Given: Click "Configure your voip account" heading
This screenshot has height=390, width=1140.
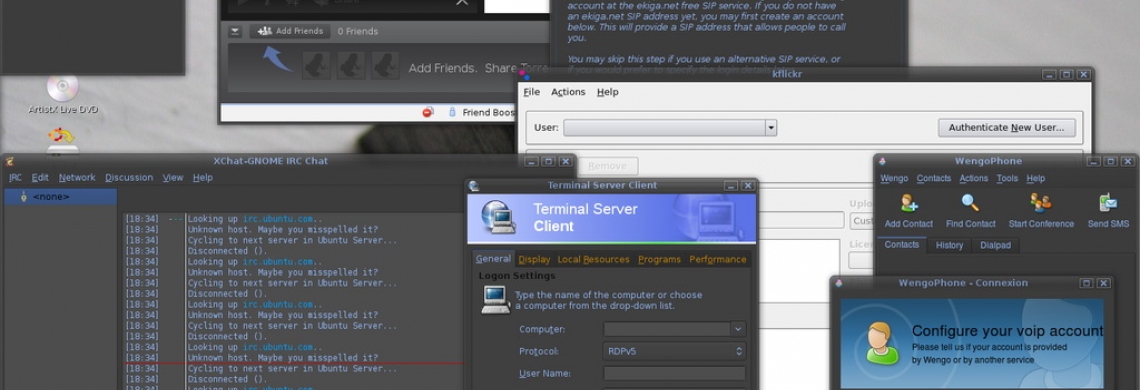Looking at the screenshot, I should [1007, 332].
